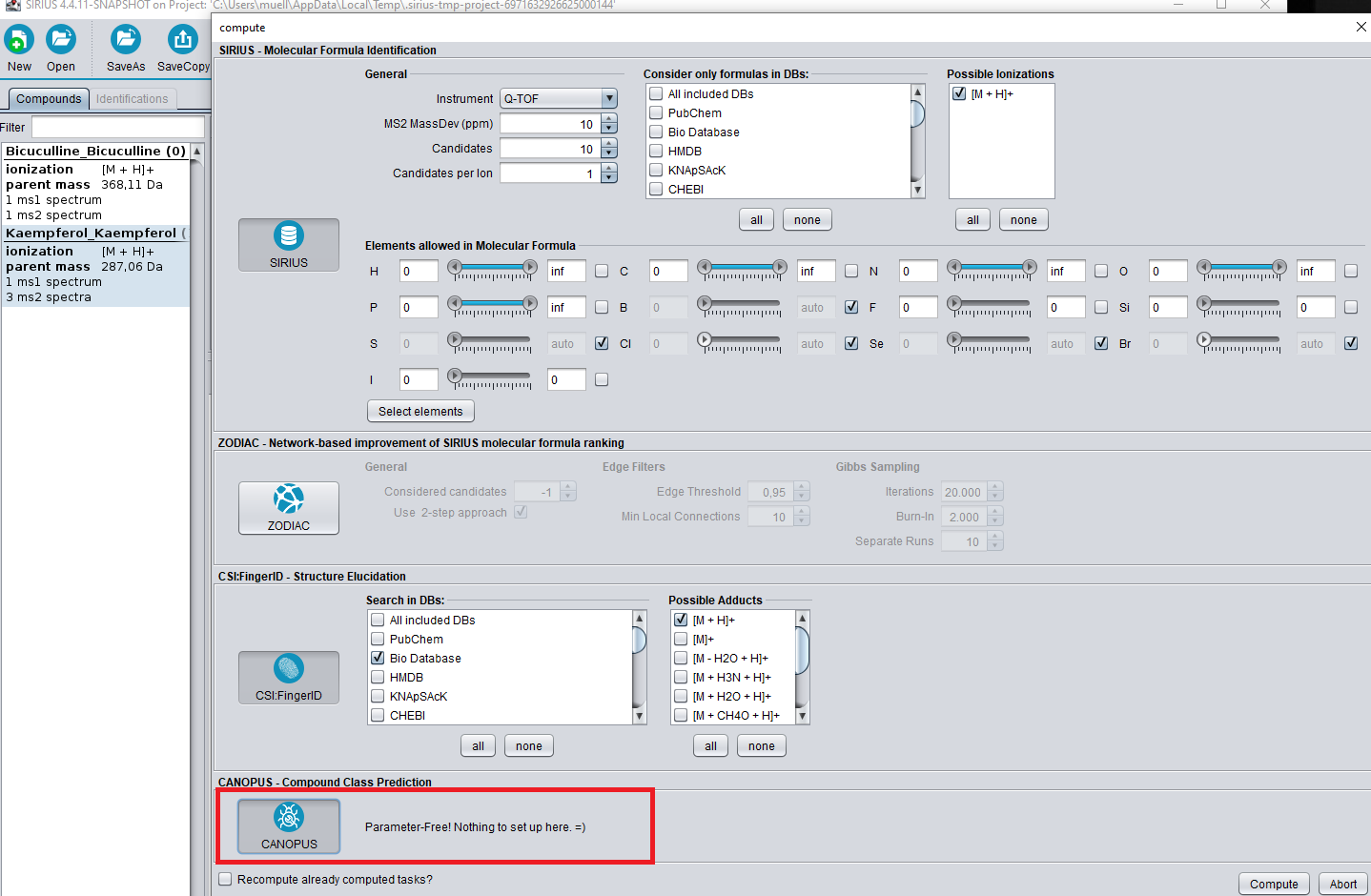Increase the Candidates spinner value
The width and height of the screenshot is (1371, 896).
609,144
